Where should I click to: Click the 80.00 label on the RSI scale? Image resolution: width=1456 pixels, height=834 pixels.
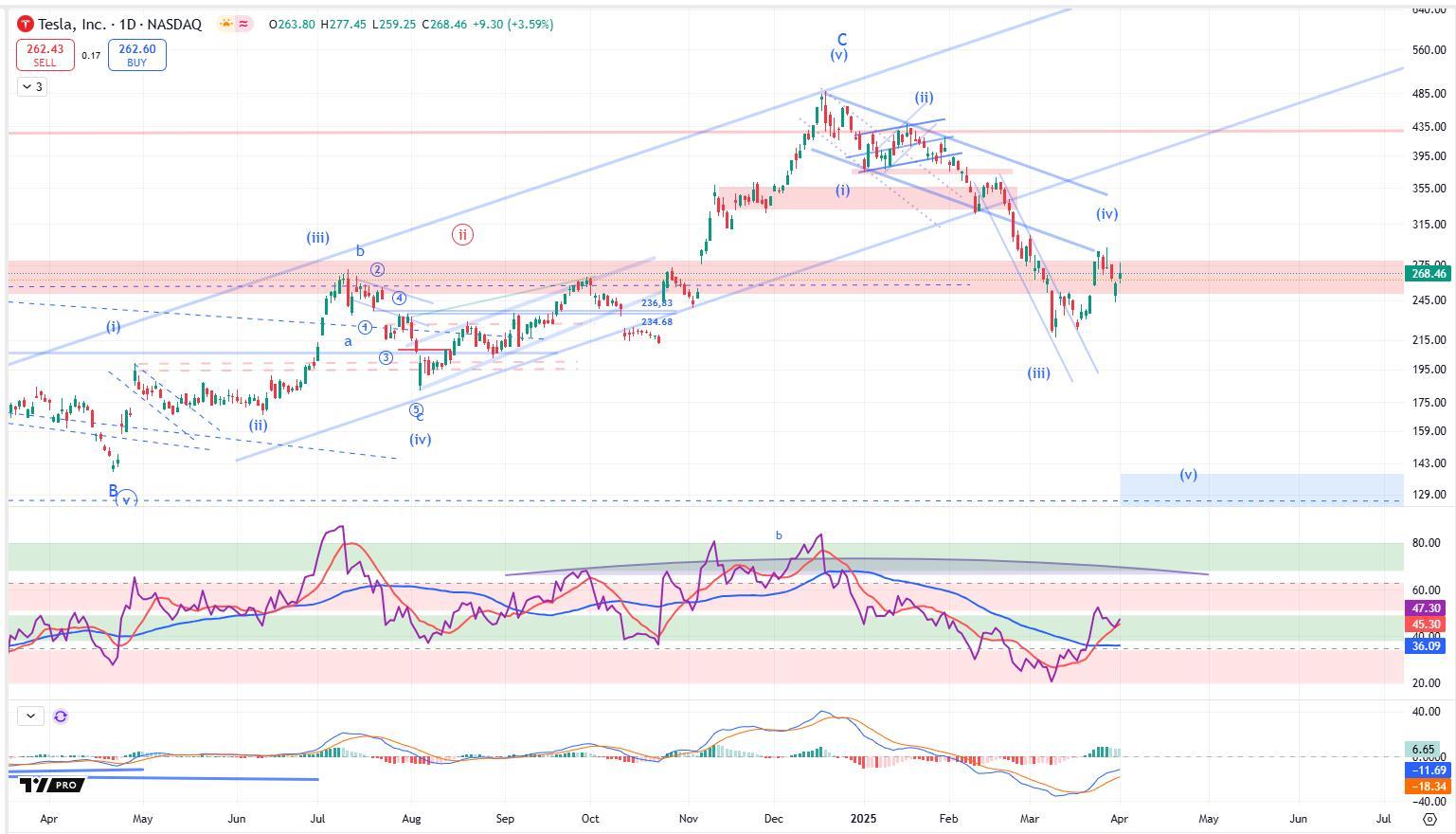[1427, 543]
